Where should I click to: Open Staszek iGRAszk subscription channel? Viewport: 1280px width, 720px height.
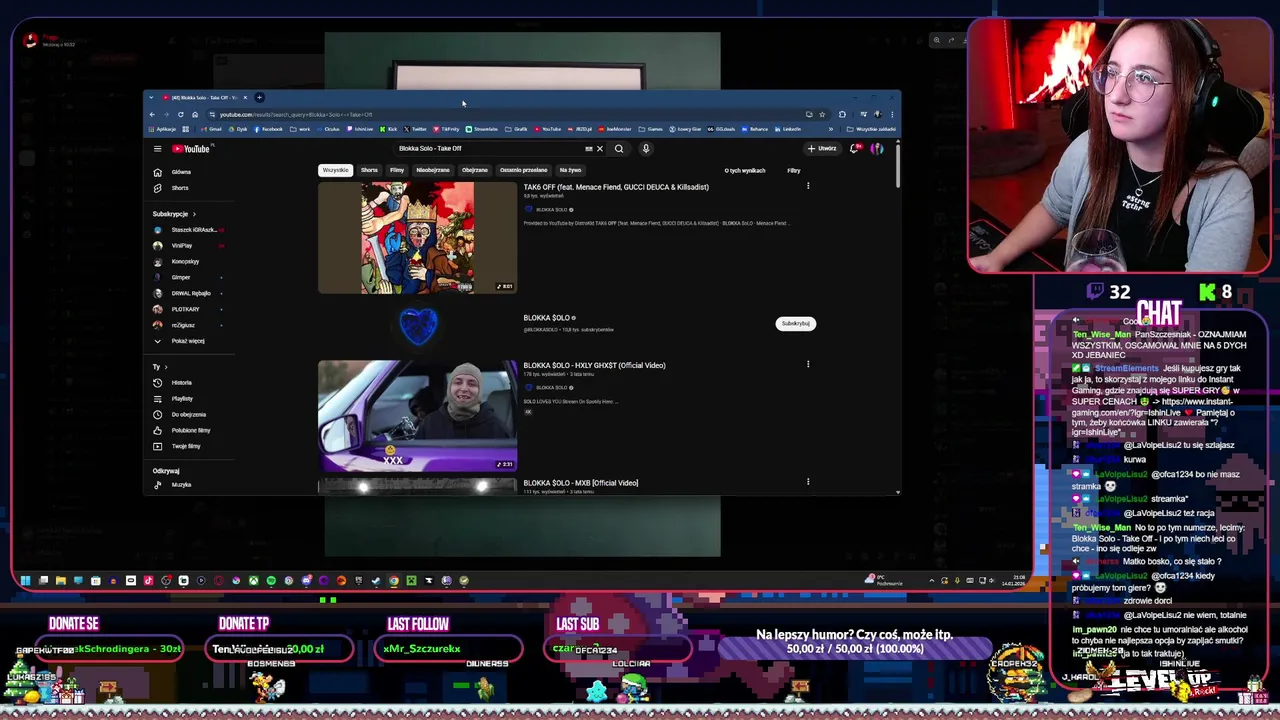click(x=187, y=230)
